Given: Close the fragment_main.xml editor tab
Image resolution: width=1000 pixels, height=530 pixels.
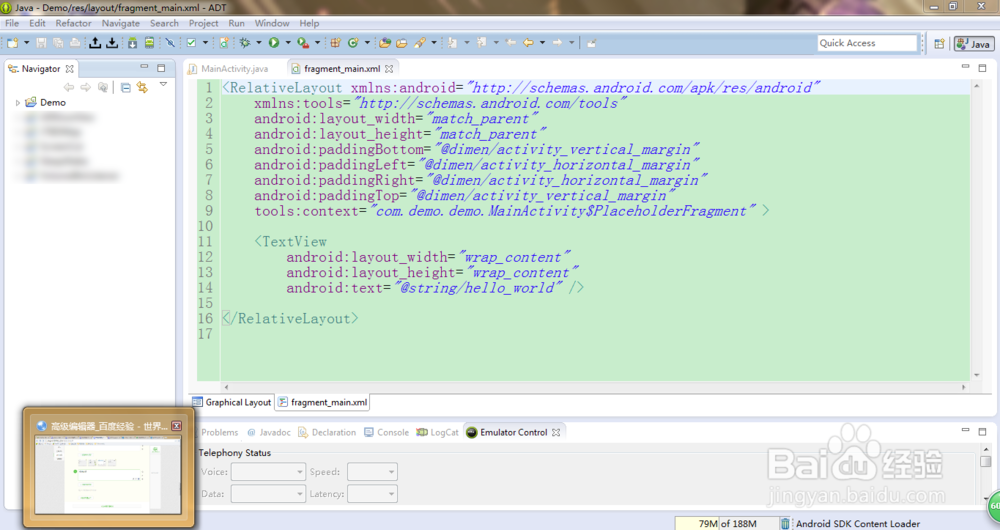Looking at the screenshot, I should point(389,68).
